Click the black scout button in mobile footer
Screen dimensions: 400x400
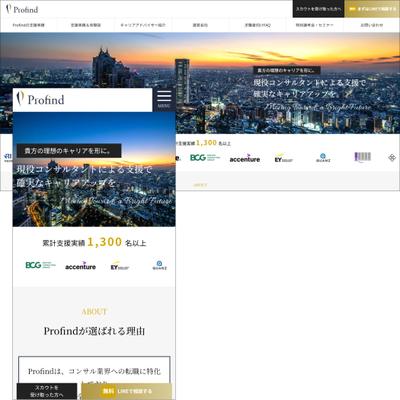pos(47,391)
